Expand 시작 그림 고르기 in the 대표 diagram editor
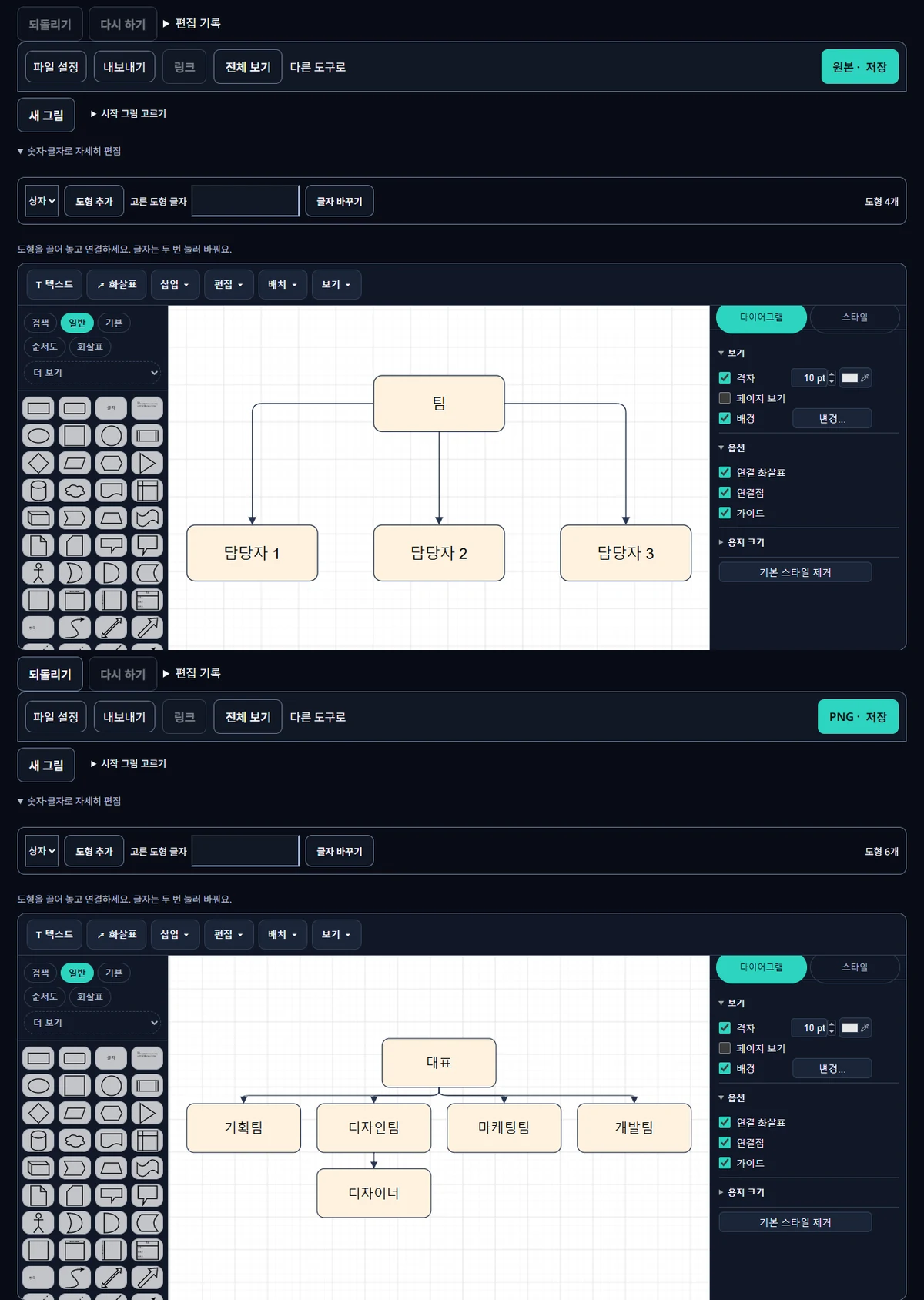Screen dimensions: 924x1300 click(128, 763)
